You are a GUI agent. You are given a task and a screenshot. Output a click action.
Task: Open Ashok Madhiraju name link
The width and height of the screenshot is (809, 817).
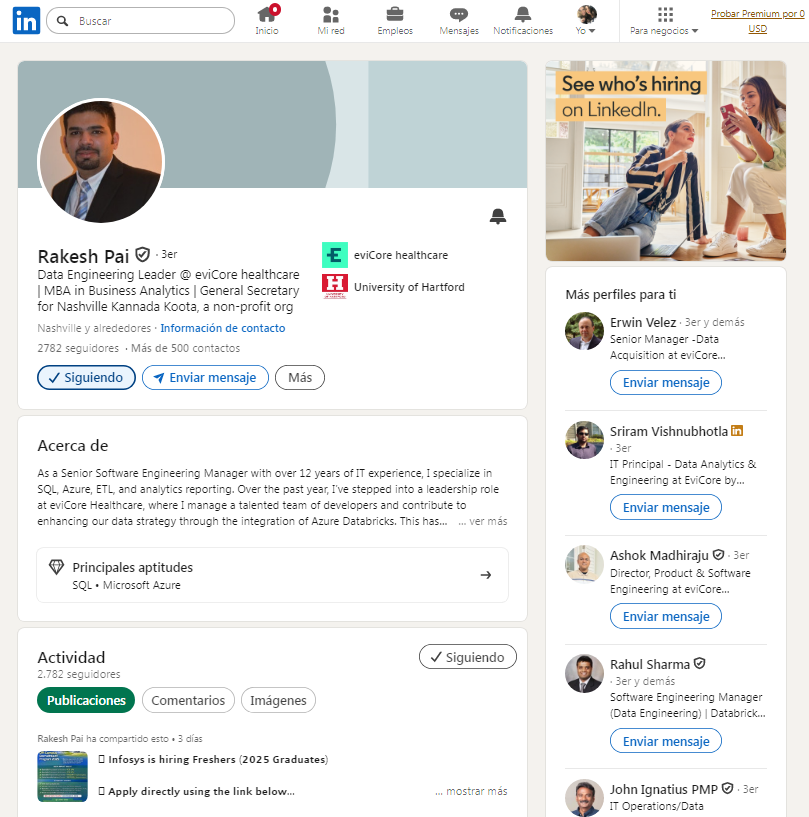pos(659,555)
